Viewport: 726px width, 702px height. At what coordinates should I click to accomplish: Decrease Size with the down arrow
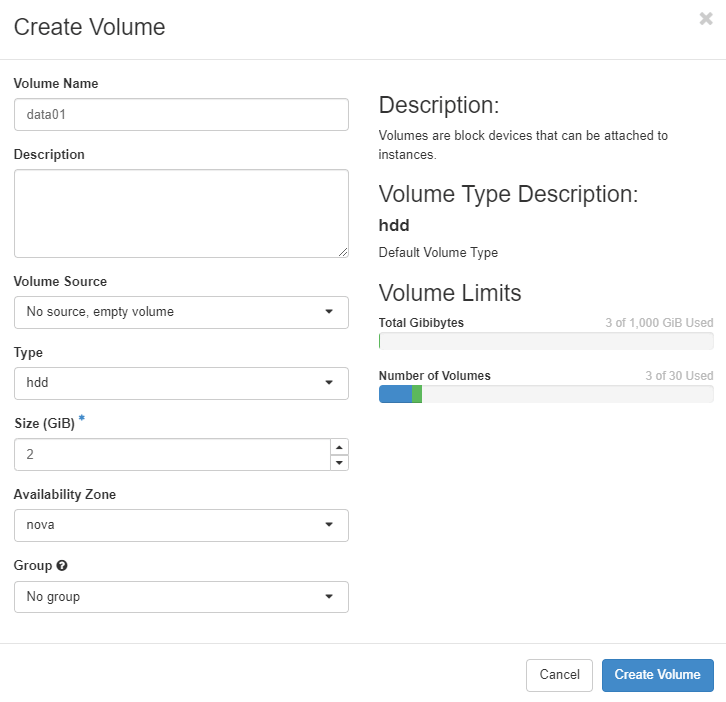pyautogui.click(x=340, y=462)
